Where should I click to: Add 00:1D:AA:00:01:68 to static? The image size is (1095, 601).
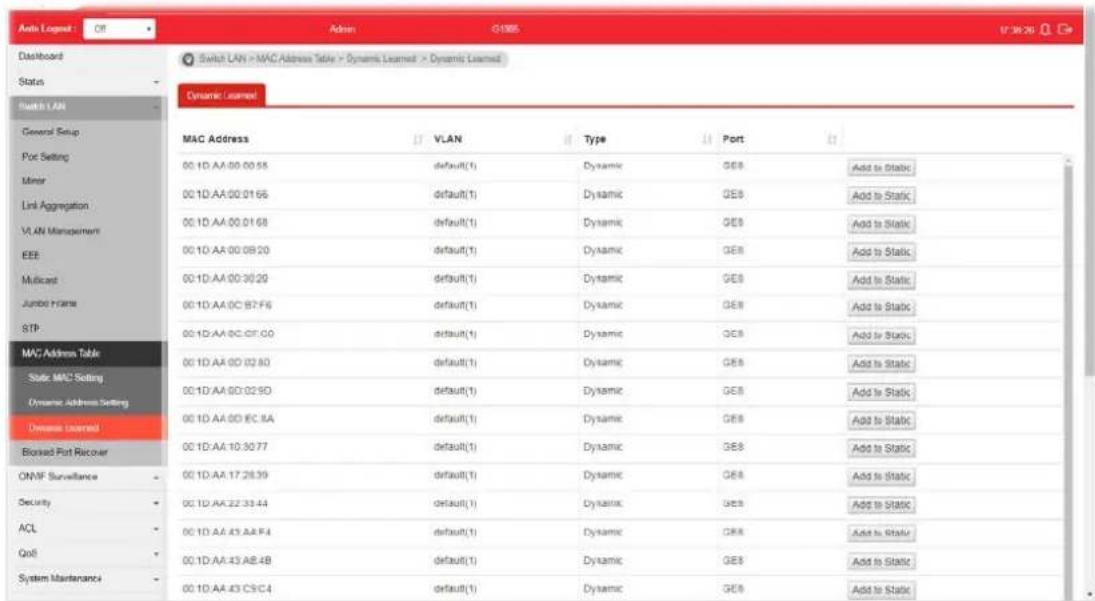point(881,224)
